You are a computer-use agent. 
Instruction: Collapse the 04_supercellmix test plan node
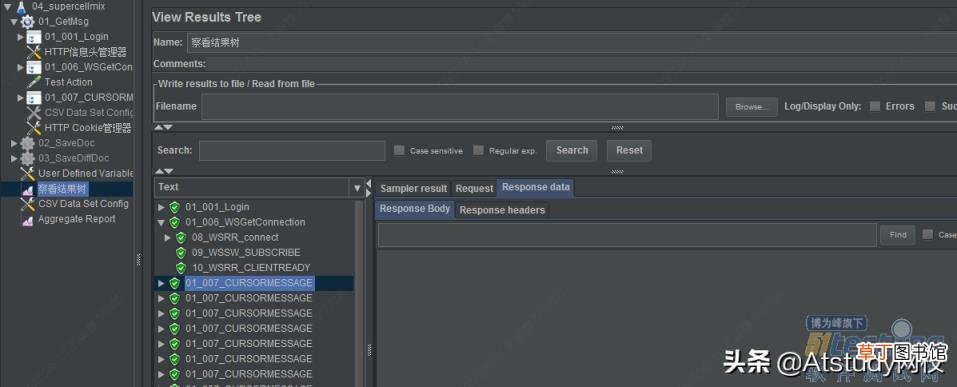point(8,7)
